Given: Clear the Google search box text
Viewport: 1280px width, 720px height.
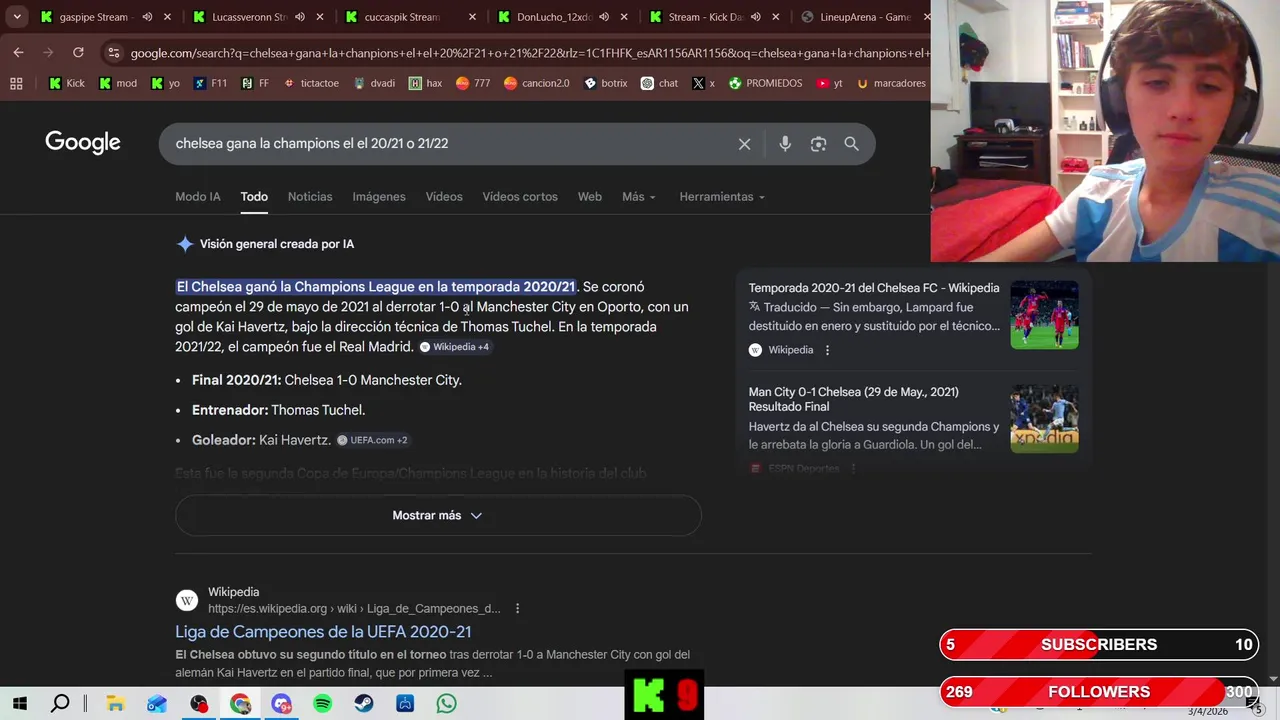Looking at the screenshot, I should [744, 144].
